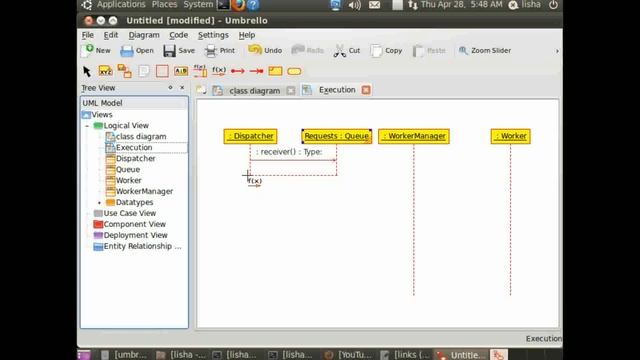Select the Use Case View folder
The height and width of the screenshot is (360, 640).
(125, 213)
